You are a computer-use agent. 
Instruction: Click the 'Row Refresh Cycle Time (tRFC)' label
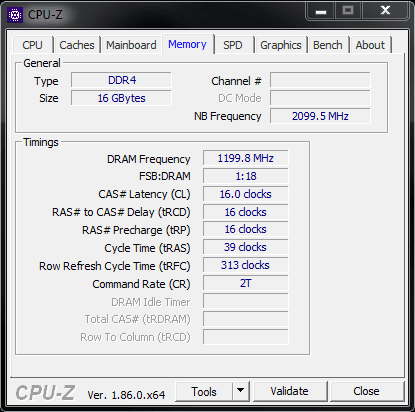[115, 266]
